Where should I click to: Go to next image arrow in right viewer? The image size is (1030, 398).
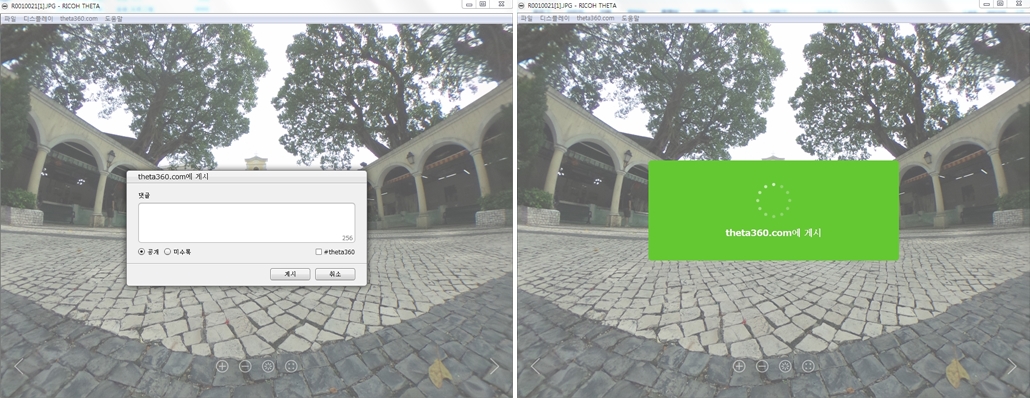point(1012,366)
